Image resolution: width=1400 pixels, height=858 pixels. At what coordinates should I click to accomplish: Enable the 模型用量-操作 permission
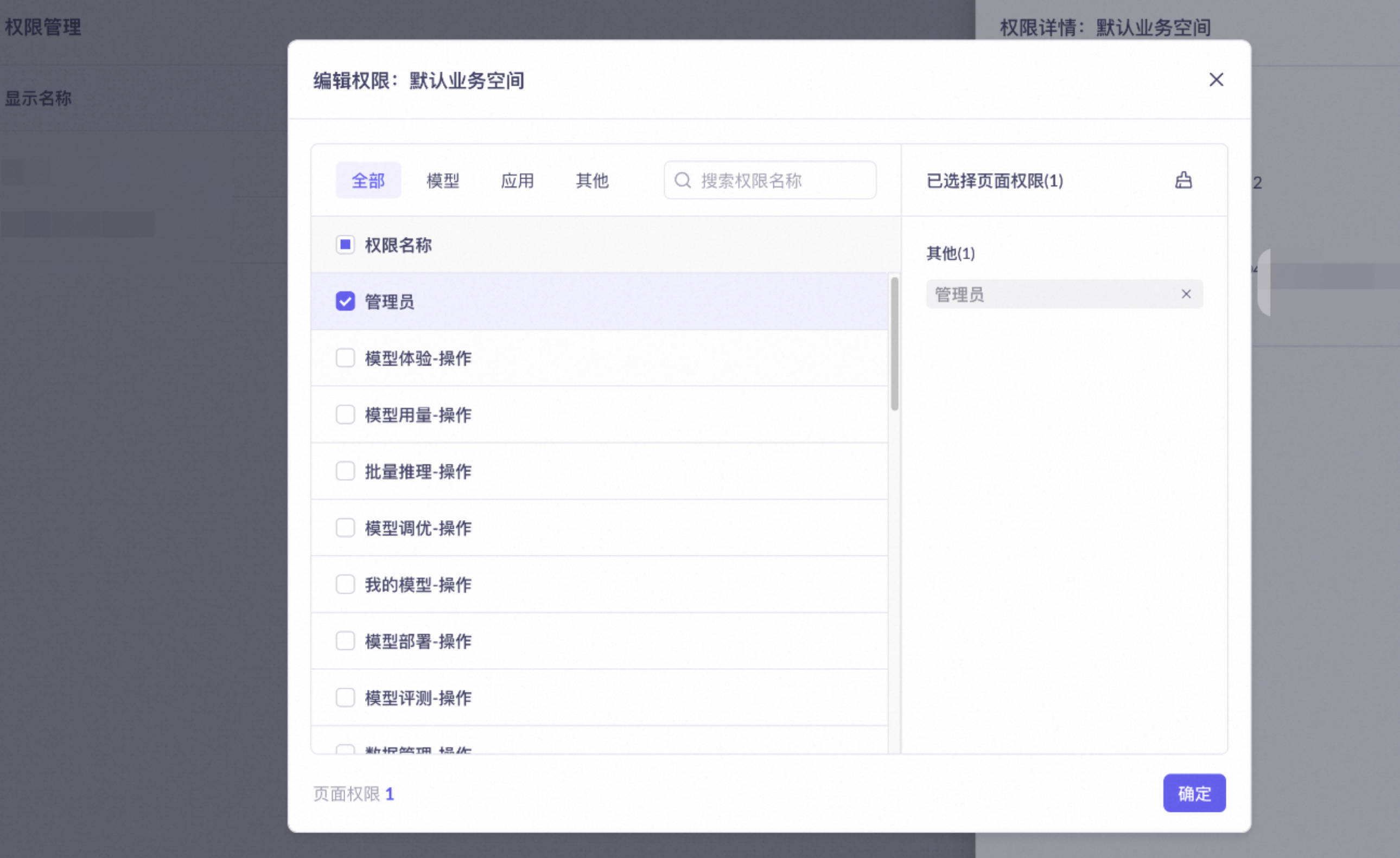coord(345,414)
